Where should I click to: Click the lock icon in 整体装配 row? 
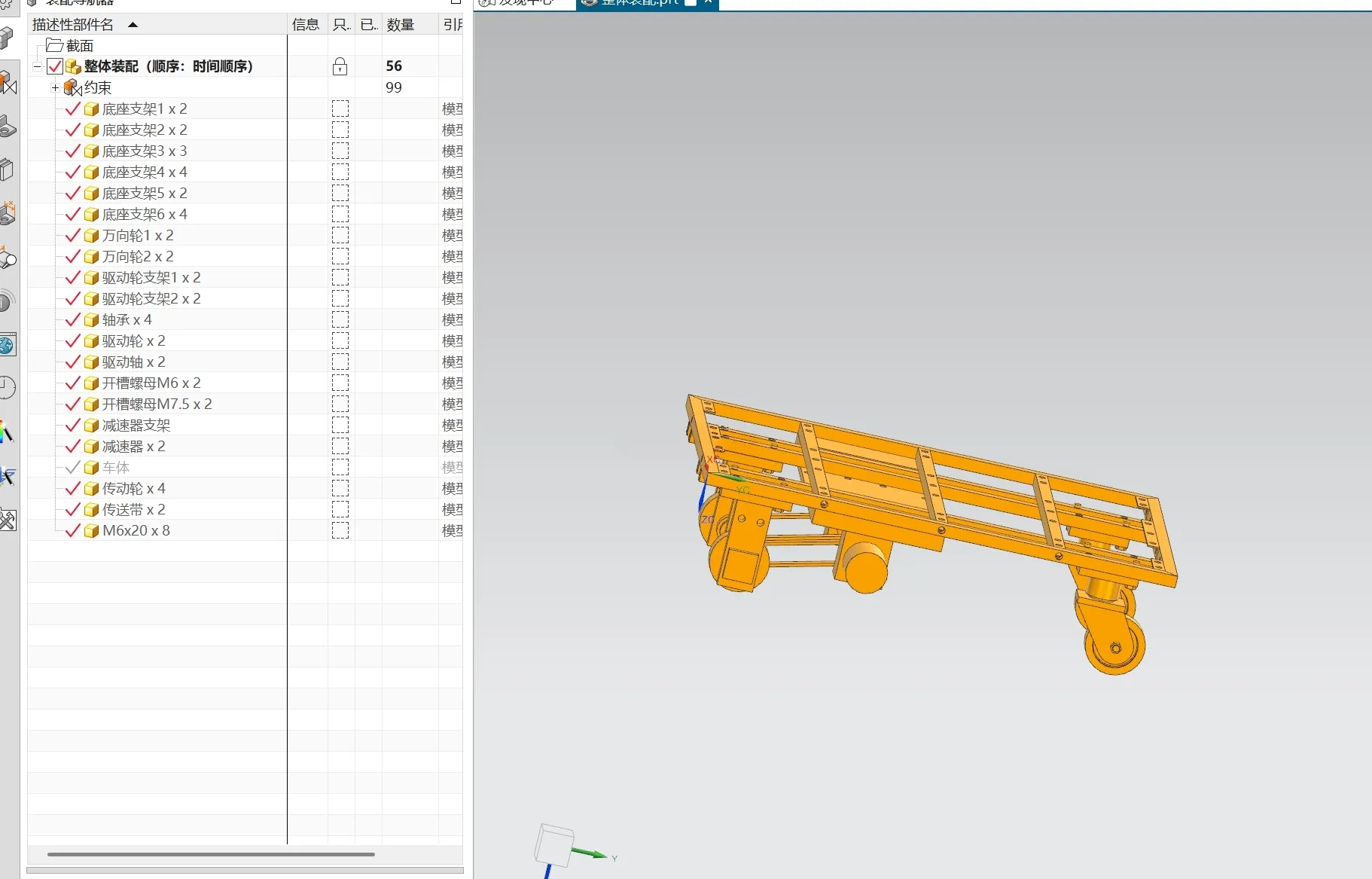tap(340, 66)
